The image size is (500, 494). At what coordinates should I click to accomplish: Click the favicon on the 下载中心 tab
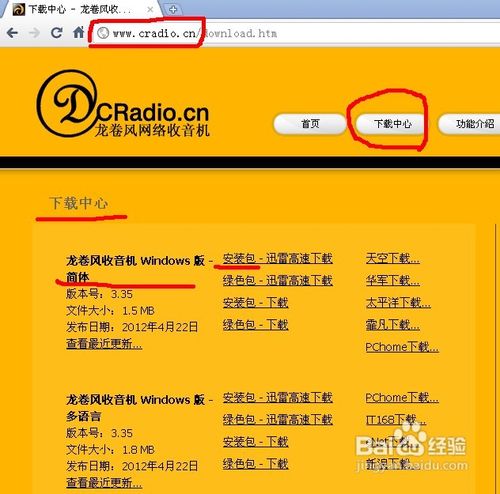pyautogui.click(x=19, y=9)
